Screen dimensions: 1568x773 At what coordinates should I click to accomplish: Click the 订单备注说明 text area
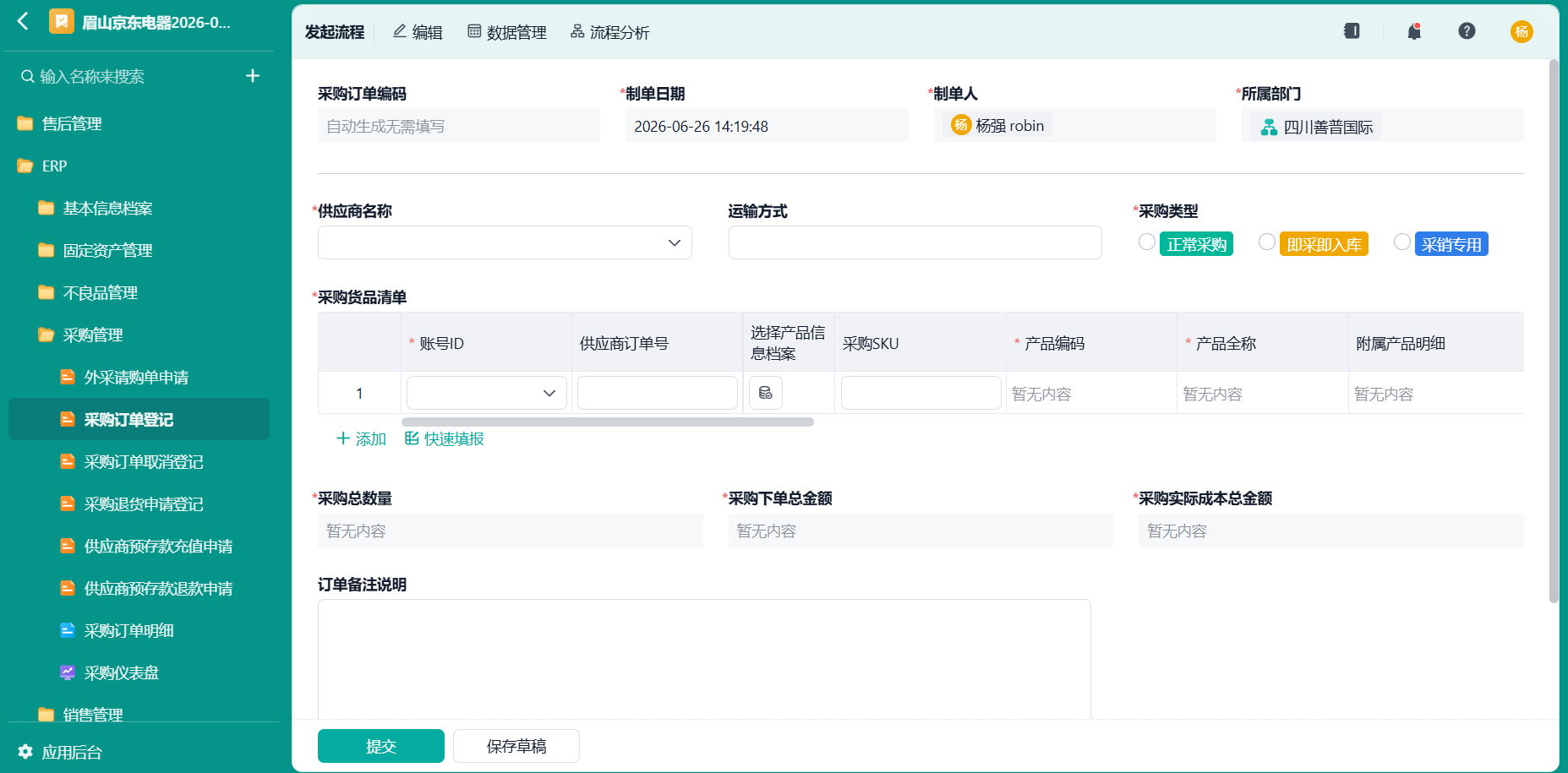[704, 659]
